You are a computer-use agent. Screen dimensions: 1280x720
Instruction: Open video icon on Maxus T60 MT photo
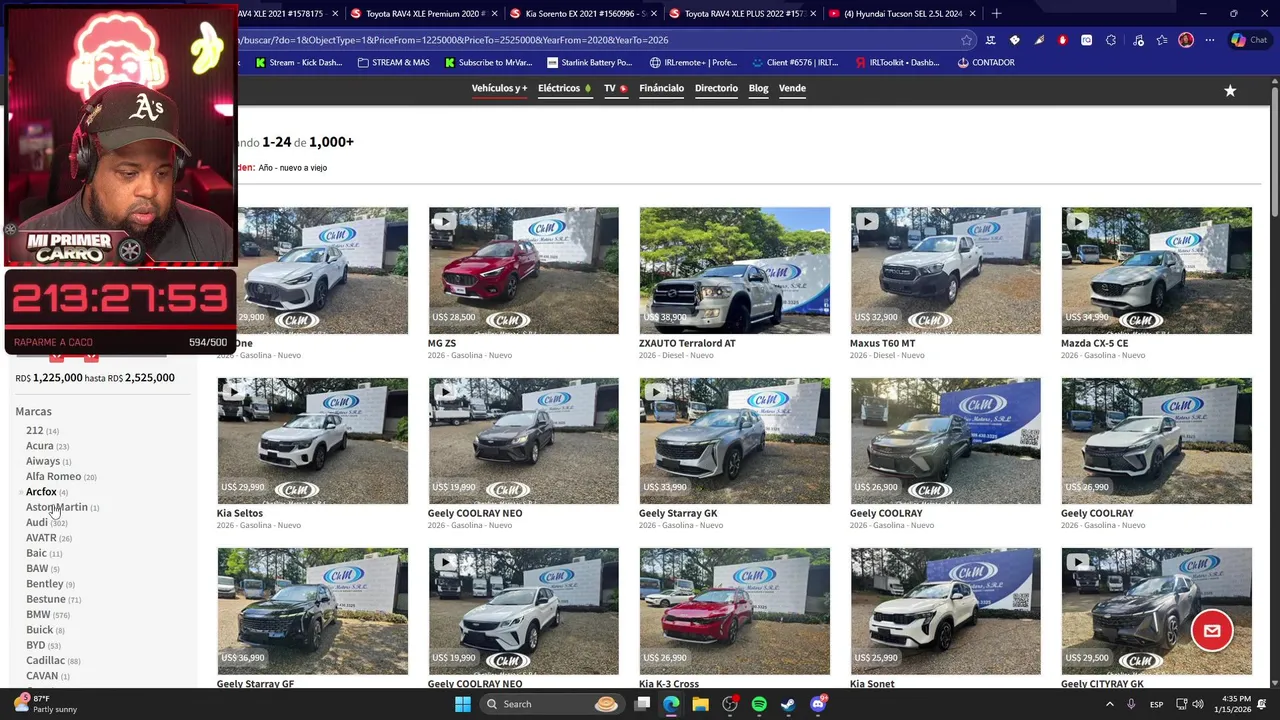(867, 222)
